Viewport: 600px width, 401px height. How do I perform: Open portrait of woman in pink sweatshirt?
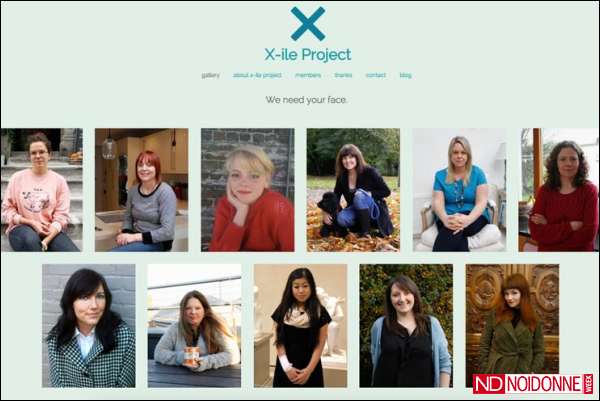pyautogui.click(x=42, y=190)
